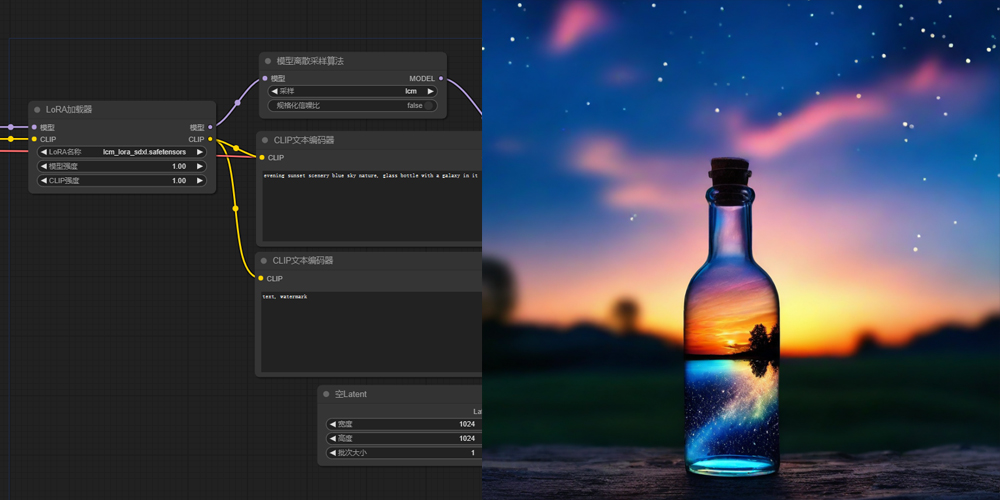Collapse the positive prompt CLIP文本编码器 node title dot
This screenshot has width=1000, height=500.
point(265,140)
